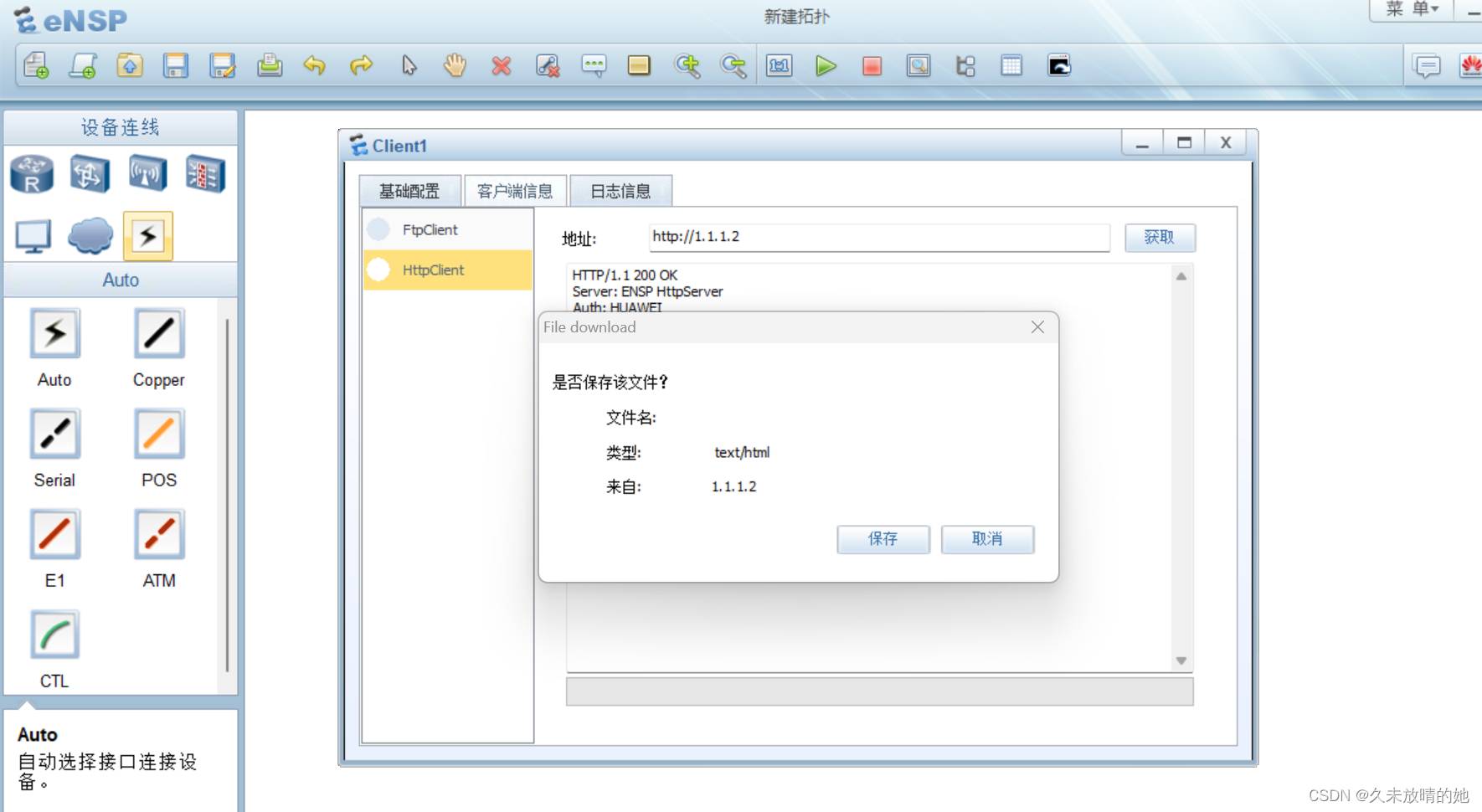Click the 'HTTP/1.1 200 OK' response line

[x=625, y=275]
